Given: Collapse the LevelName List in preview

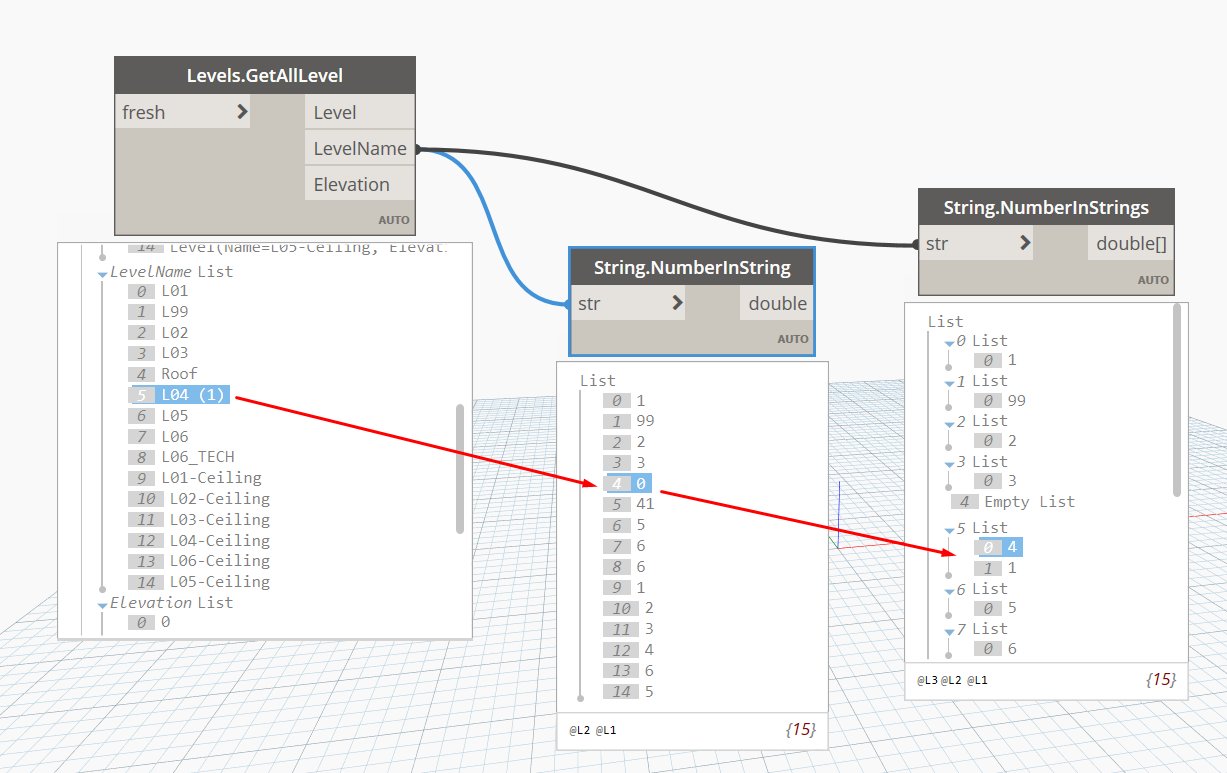Looking at the screenshot, I should pos(102,273).
